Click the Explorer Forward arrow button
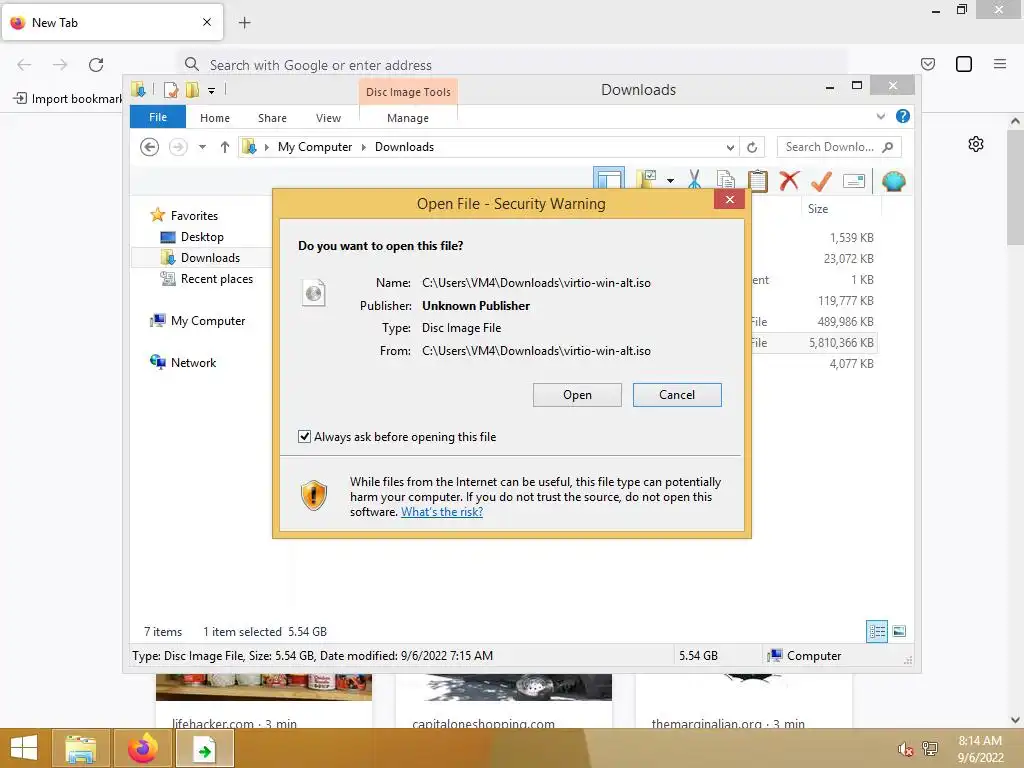1024x768 pixels. (x=178, y=147)
